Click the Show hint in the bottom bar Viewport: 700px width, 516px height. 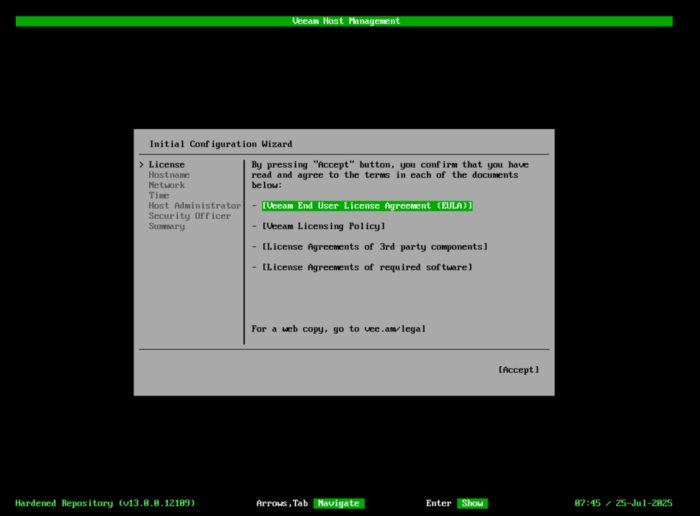pos(472,504)
